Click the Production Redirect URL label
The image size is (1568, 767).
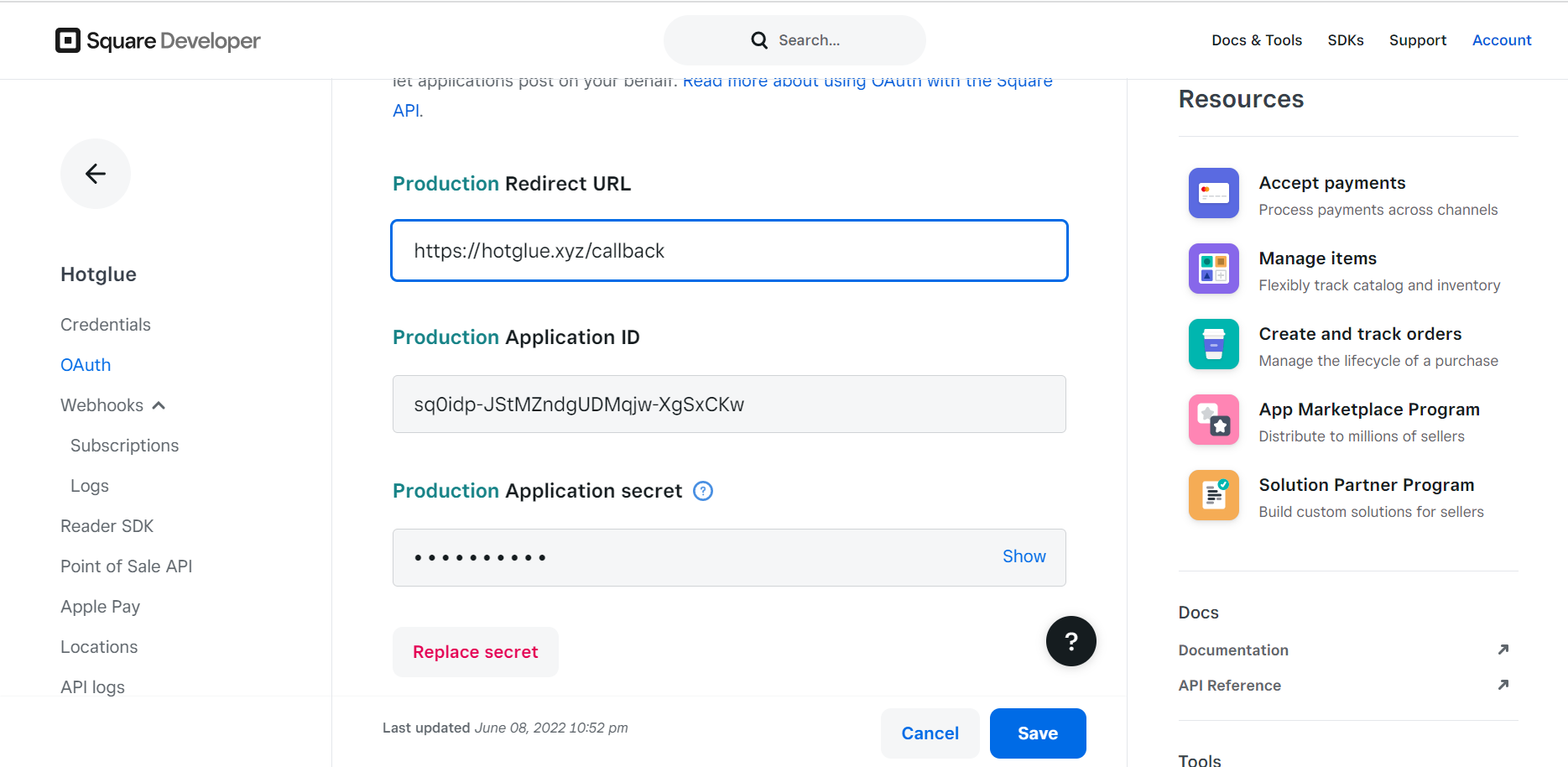pyautogui.click(x=512, y=184)
